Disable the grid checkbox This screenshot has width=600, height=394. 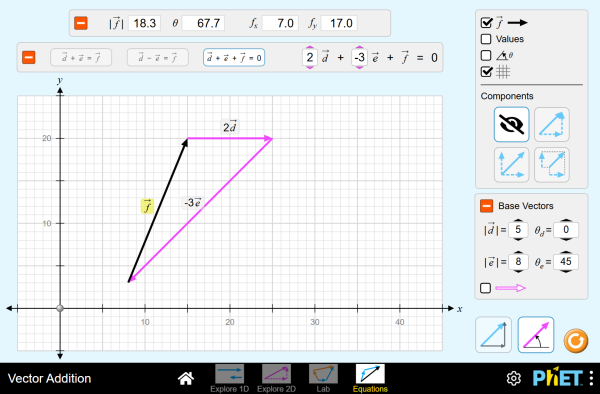click(x=486, y=72)
